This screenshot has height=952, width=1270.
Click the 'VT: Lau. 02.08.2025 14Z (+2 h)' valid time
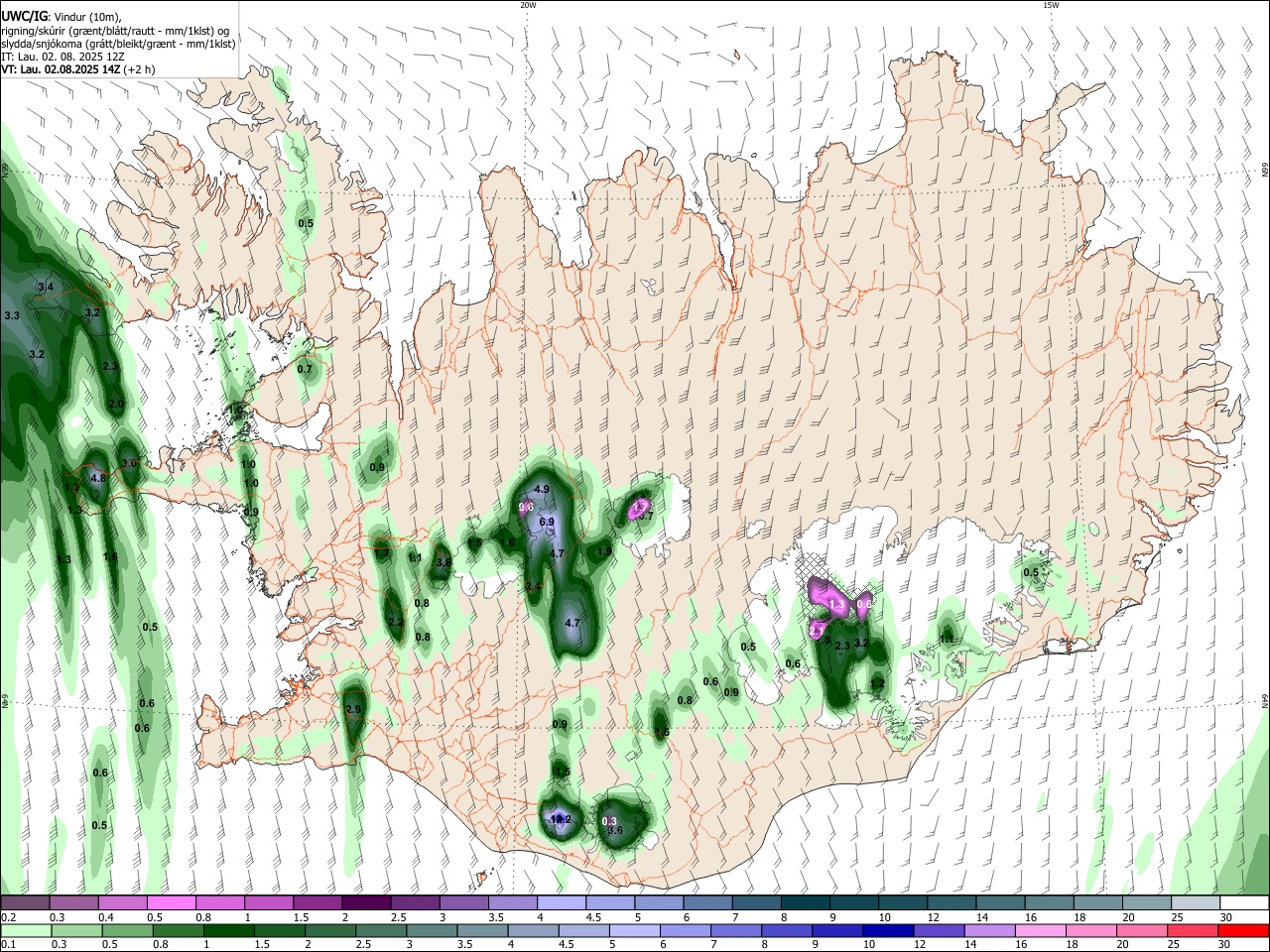point(77,69)
